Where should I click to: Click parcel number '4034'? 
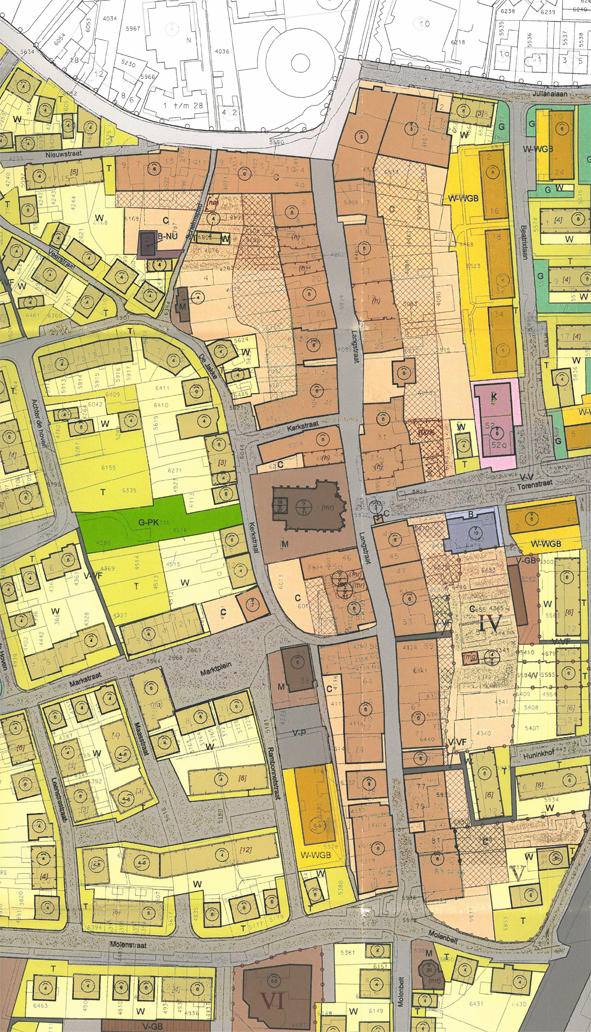[110, 18]
